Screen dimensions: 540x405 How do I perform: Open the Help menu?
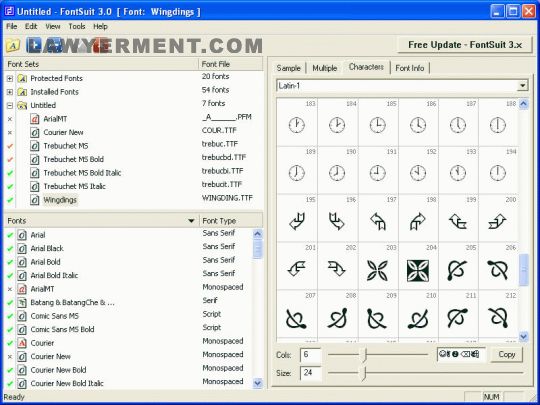tap(100, 27)
